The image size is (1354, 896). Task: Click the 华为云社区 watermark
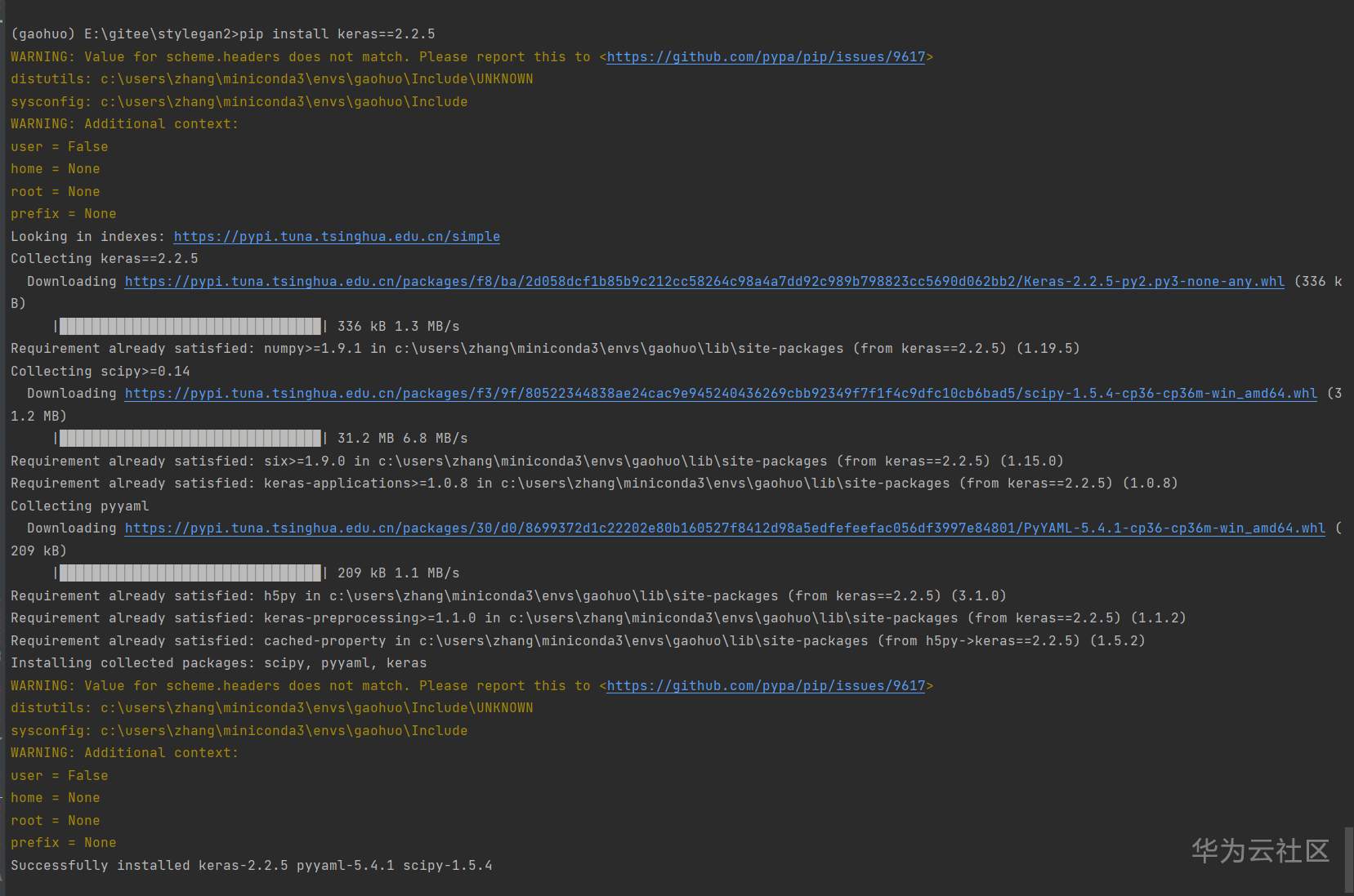[x=1259, y=851]
